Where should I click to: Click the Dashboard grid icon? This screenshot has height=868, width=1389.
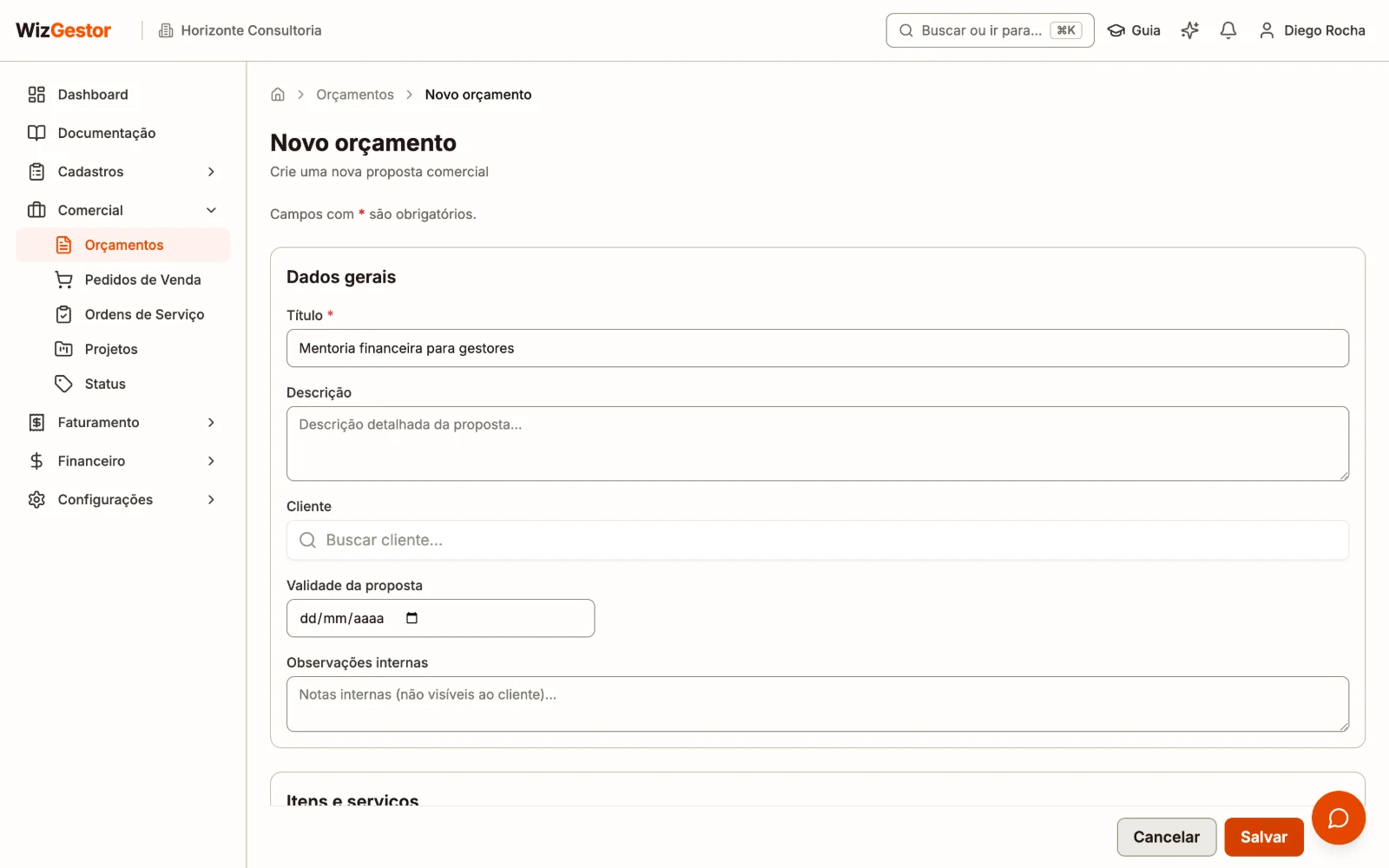click(36, 95)
